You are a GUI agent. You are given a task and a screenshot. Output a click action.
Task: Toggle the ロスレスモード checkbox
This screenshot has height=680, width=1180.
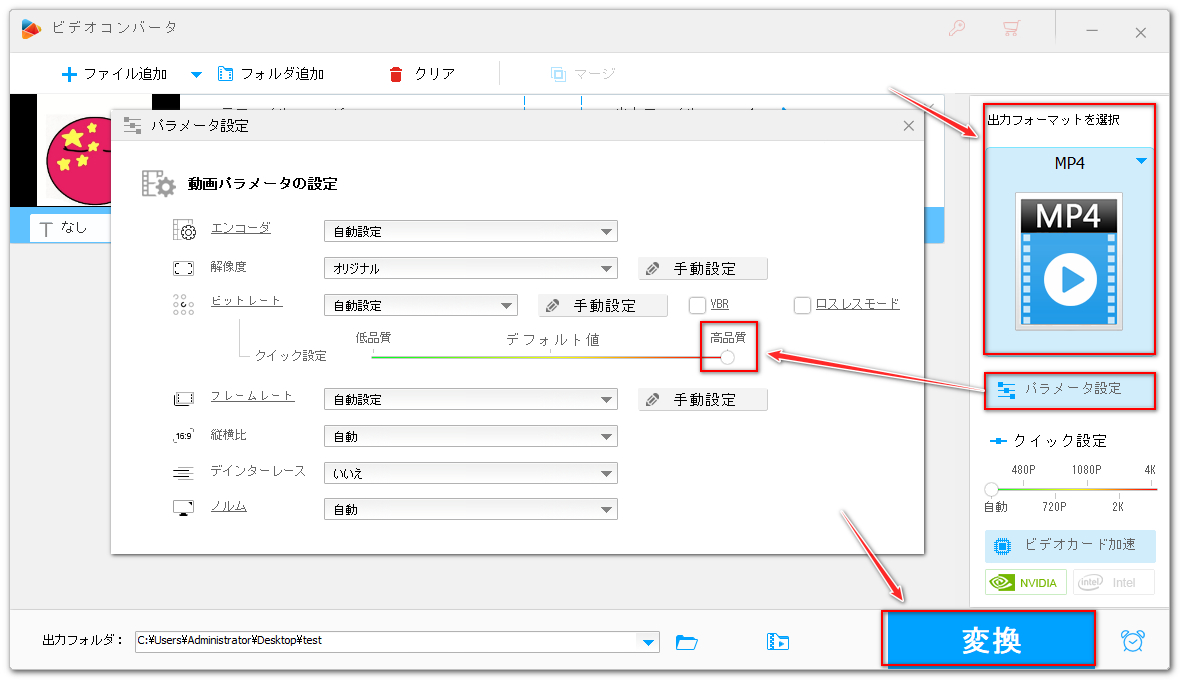point(802,305)
